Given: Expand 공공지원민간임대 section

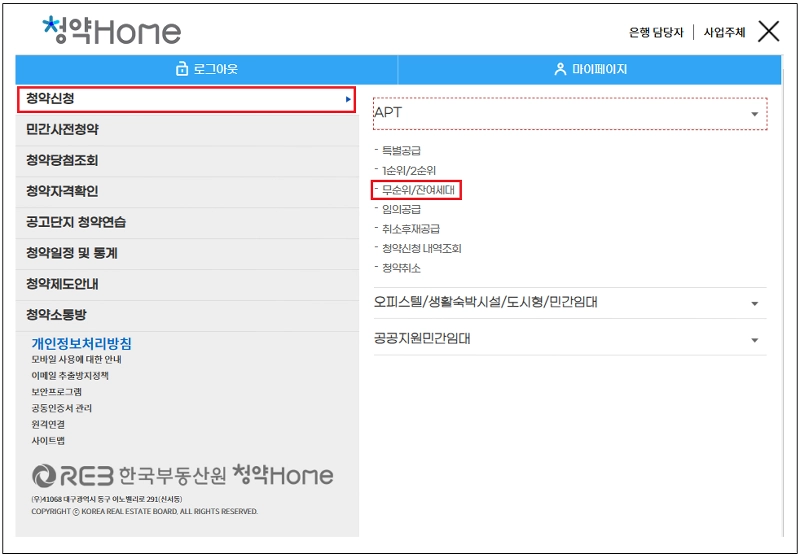Looking at the screenshot, I should tap(570, 339).
